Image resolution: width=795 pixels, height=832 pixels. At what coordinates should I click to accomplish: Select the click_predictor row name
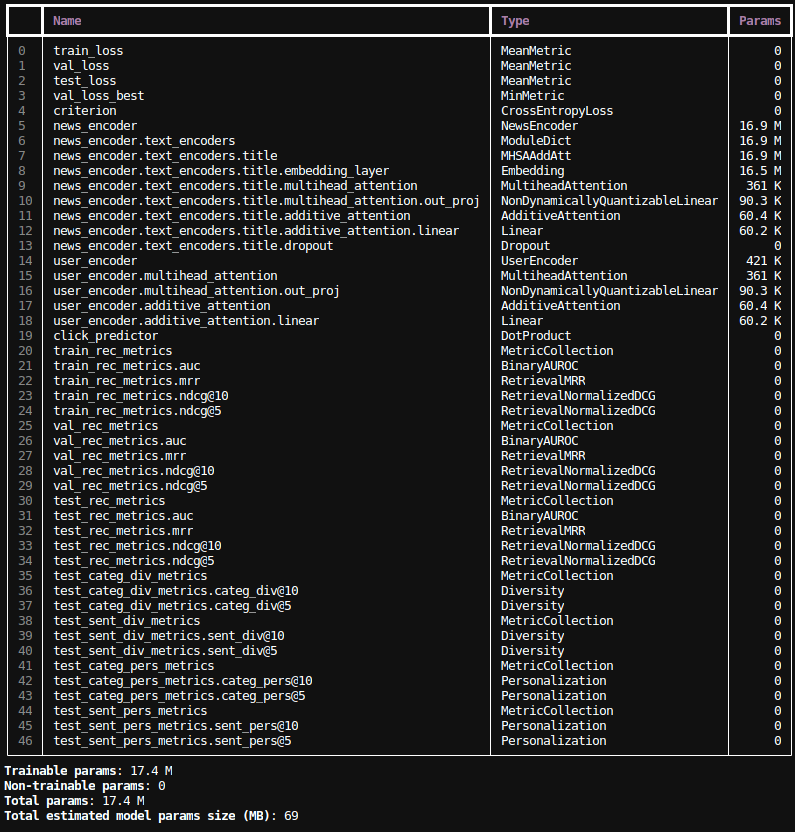[x=105, y=336]
